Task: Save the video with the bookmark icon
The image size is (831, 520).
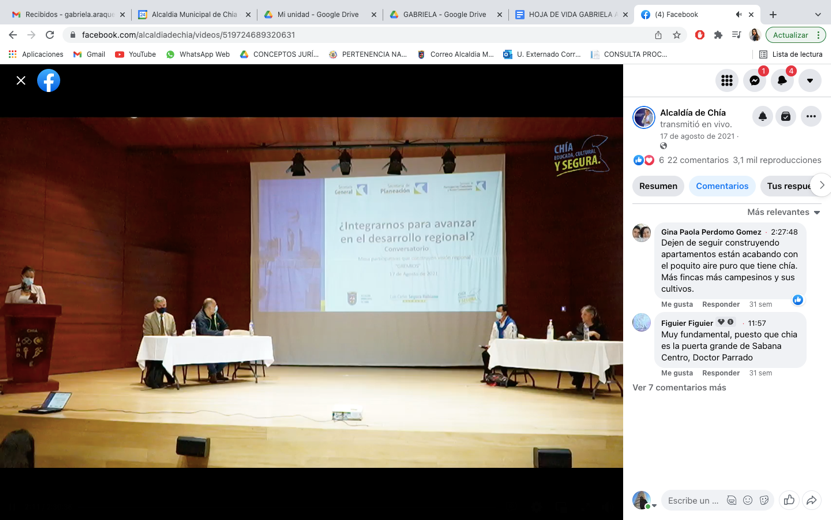Action: pos(785,116)
